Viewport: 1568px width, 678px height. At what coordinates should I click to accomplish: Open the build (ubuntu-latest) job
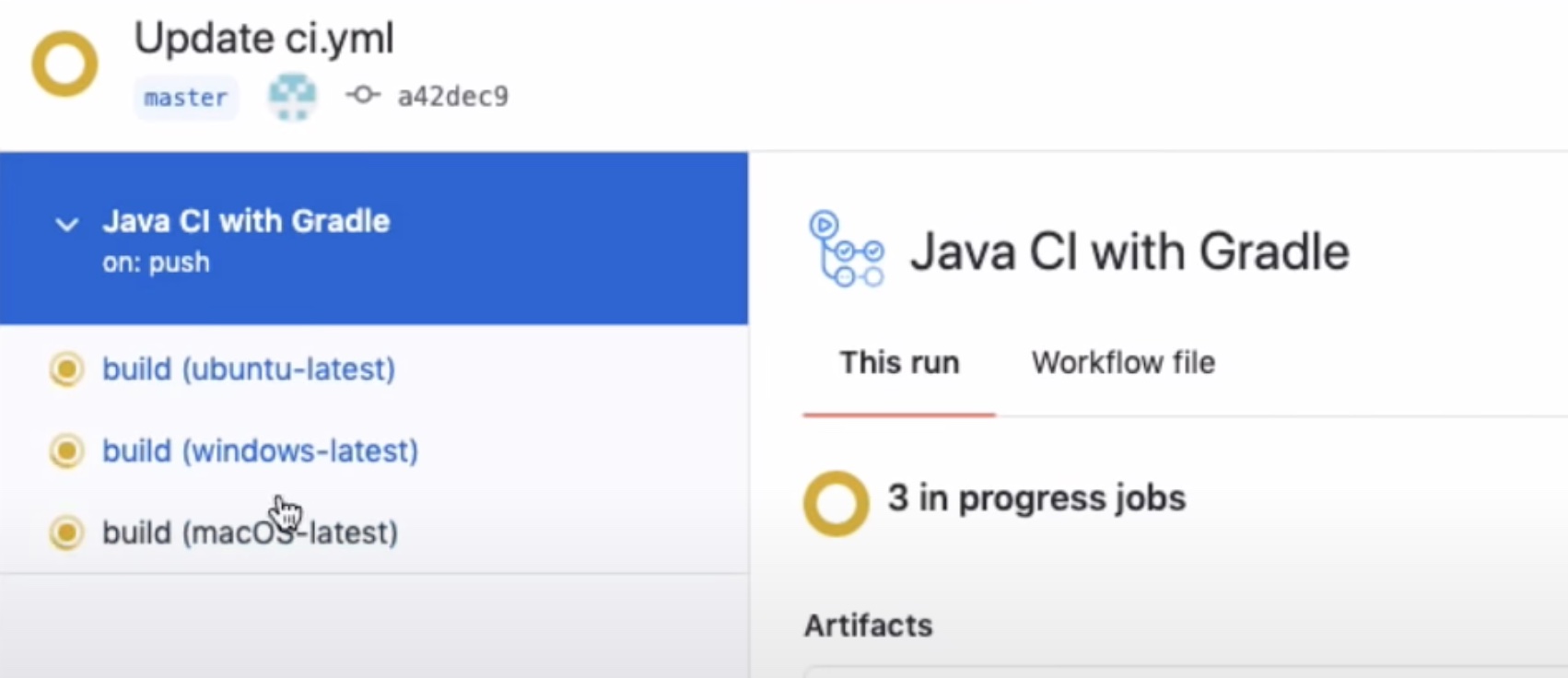(249, 369)
